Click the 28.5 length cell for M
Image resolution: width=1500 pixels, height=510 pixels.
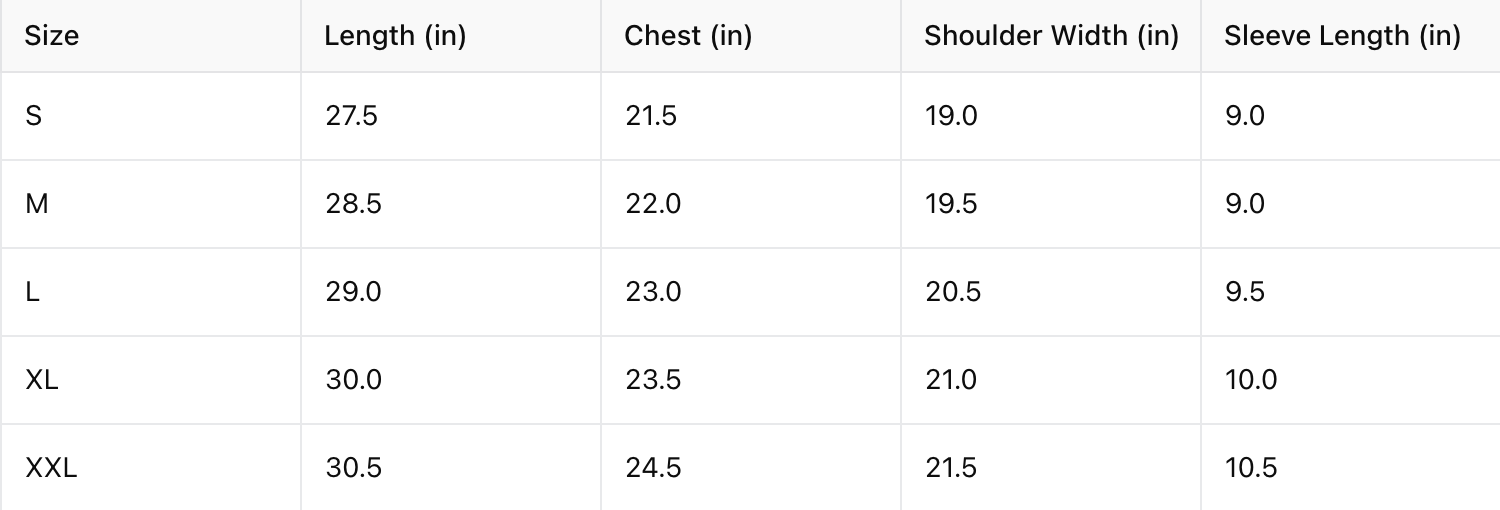352,204
